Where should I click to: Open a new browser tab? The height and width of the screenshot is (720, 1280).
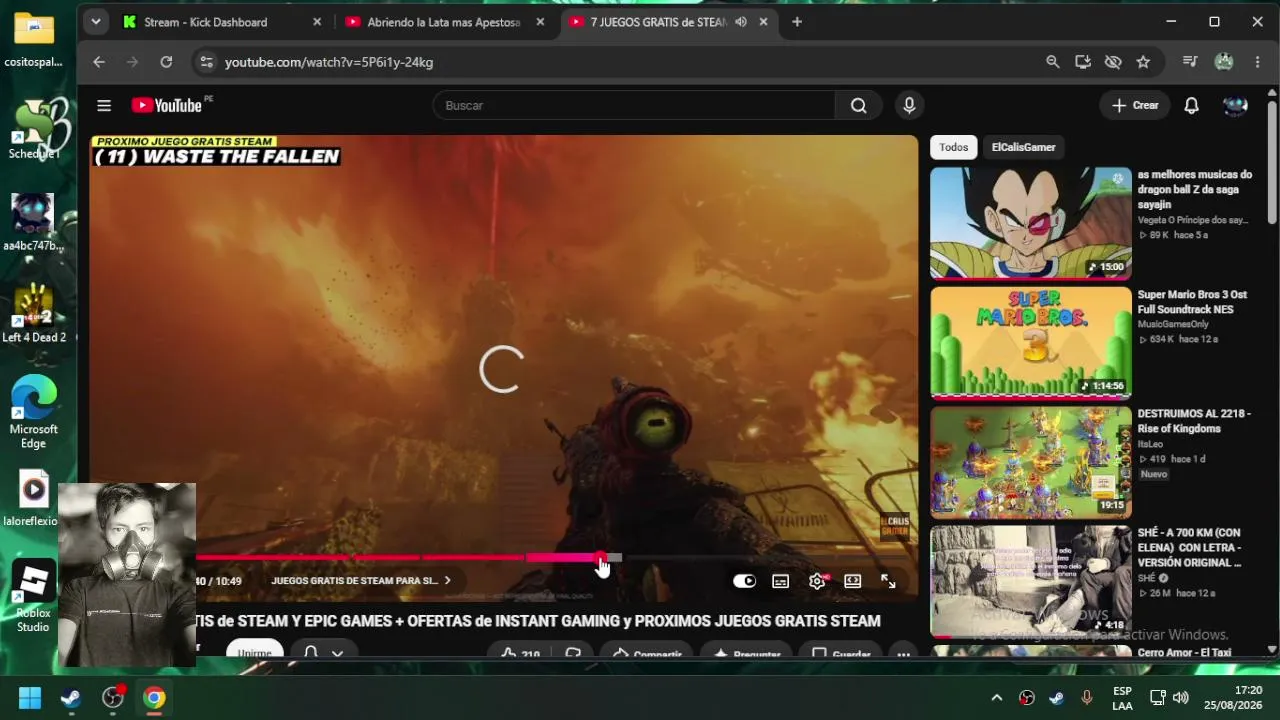pos(797,22)
